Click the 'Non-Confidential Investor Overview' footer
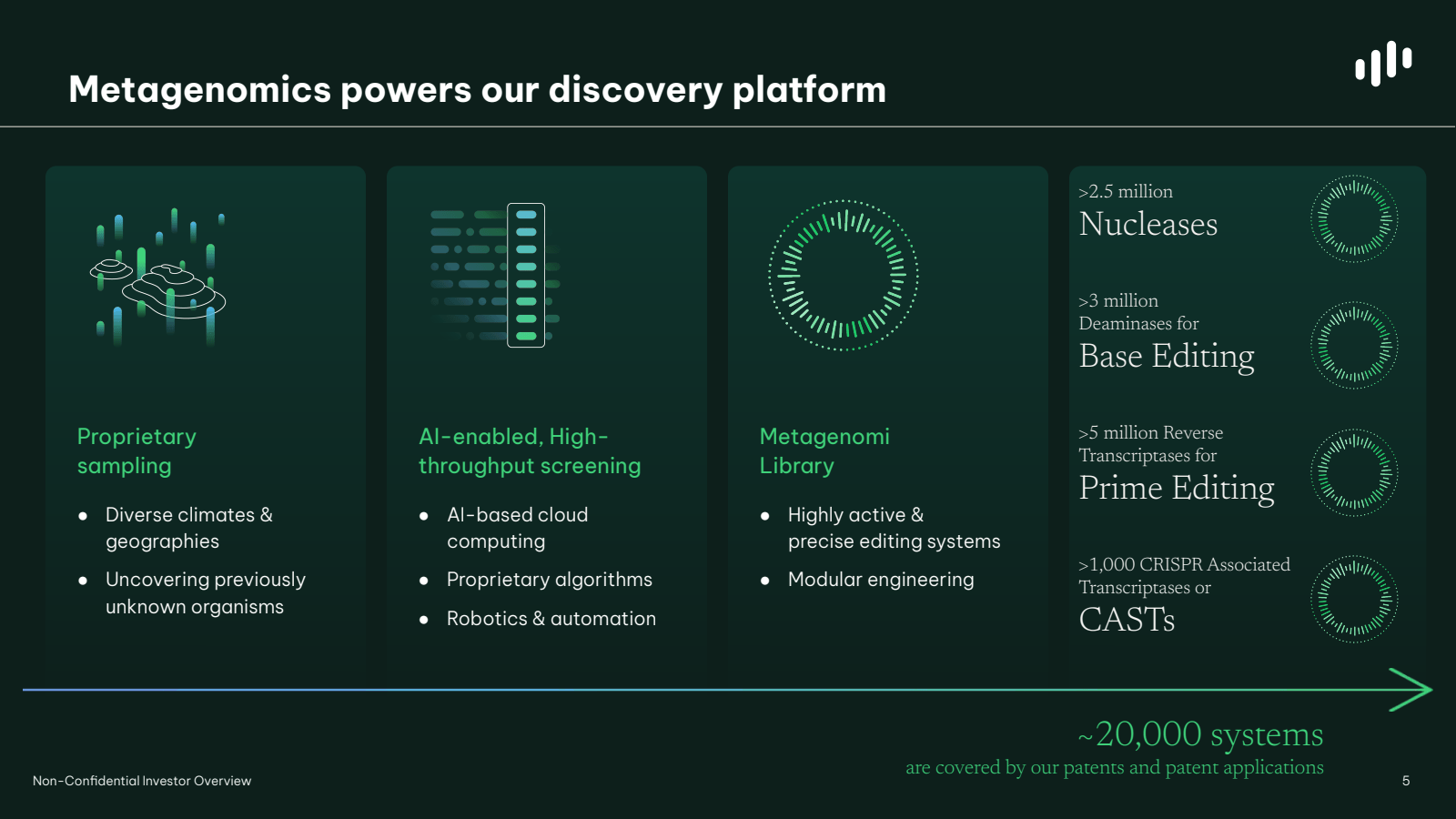This screenshot has height=819, width=1456. coord(142,781)
